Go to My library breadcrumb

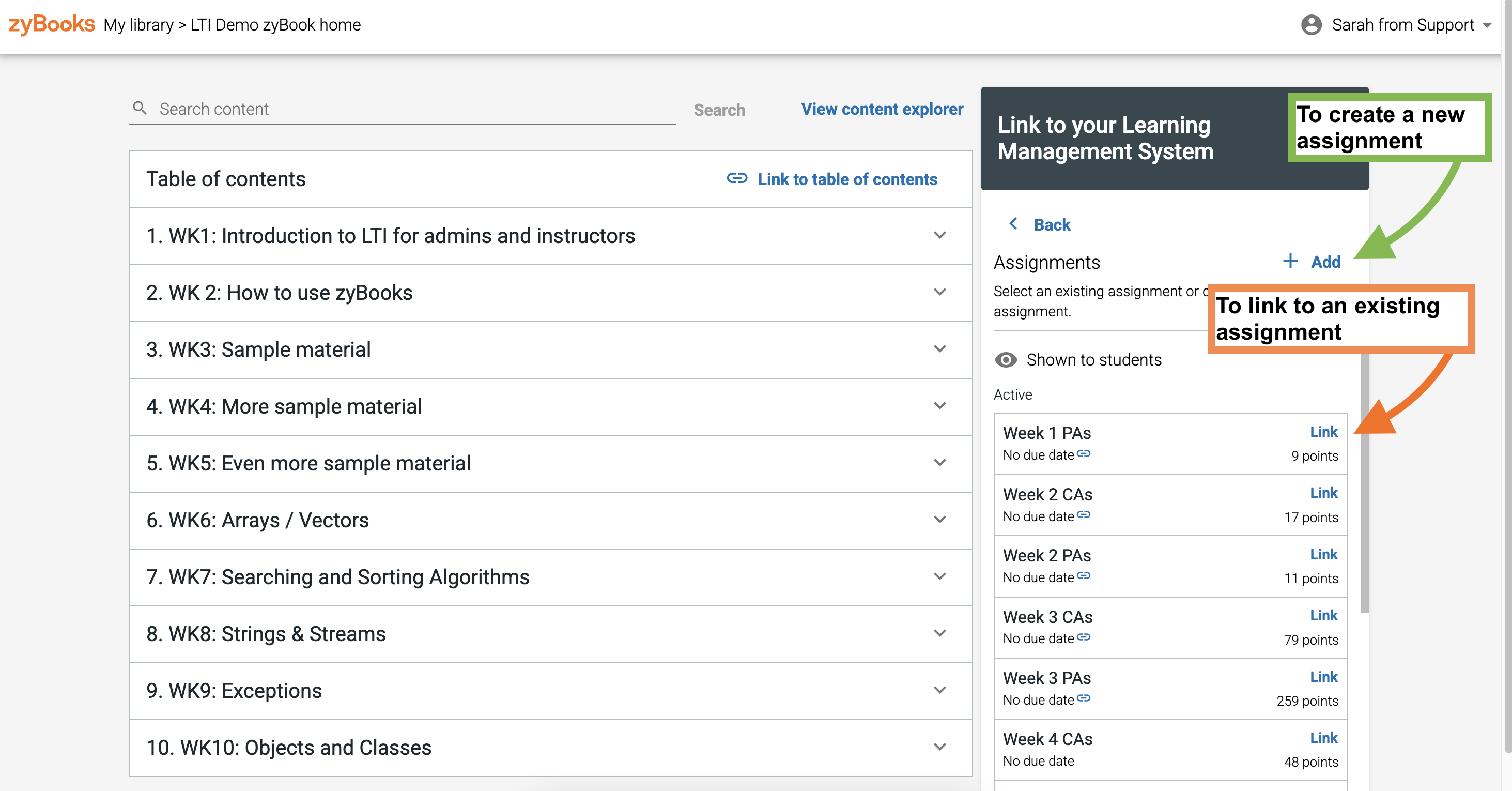click(x=138, y=25)
